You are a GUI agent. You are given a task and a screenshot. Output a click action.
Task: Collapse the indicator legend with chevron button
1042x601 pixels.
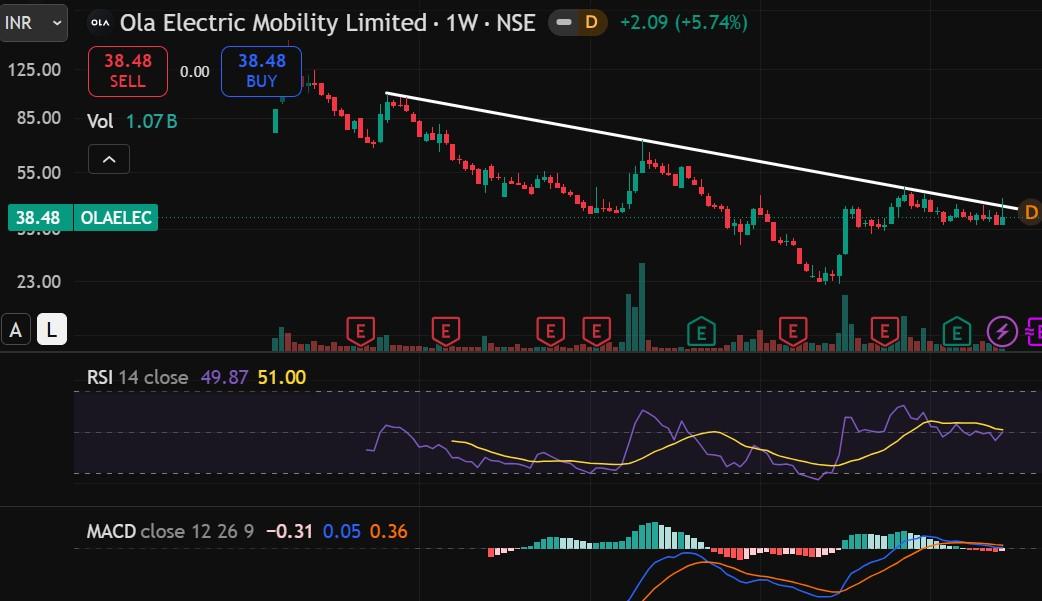point(109,160)
